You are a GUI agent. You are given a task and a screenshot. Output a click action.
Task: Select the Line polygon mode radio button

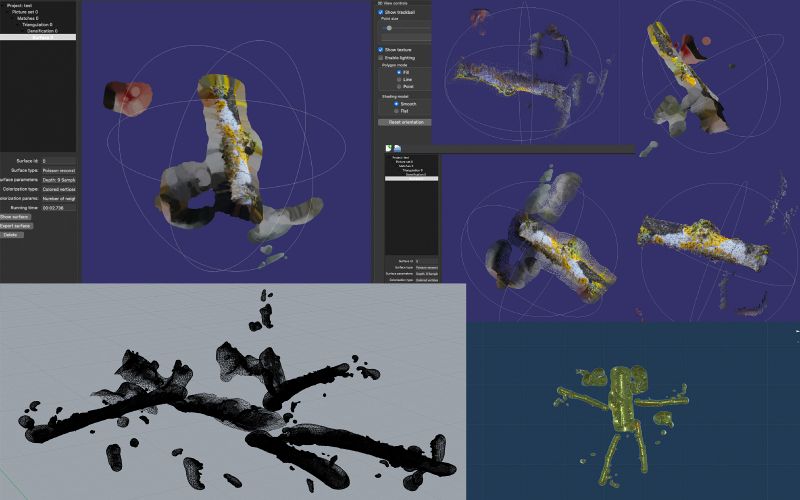[x=399, y=80]
